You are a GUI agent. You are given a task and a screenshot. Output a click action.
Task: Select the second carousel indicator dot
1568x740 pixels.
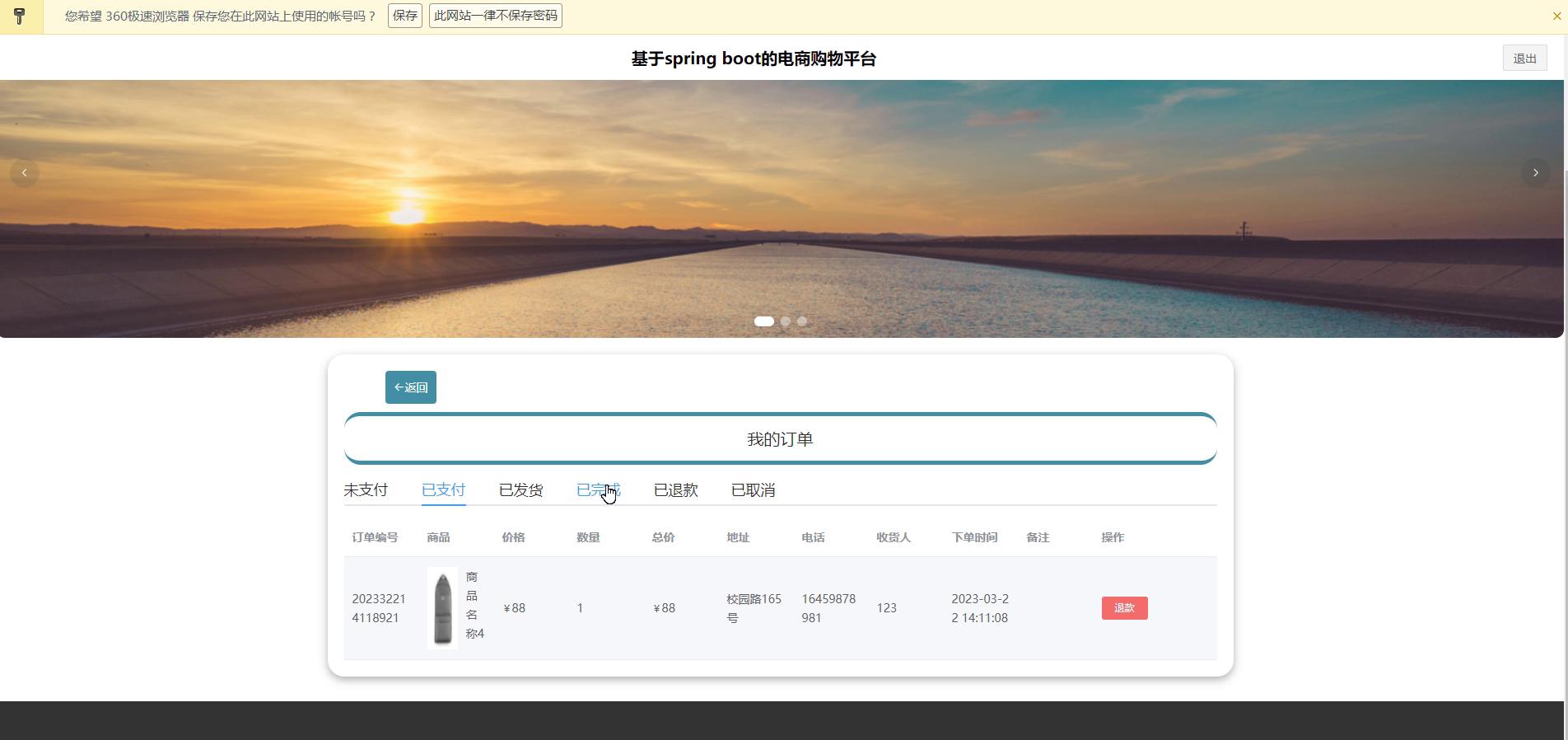click(x=786, y=321)
